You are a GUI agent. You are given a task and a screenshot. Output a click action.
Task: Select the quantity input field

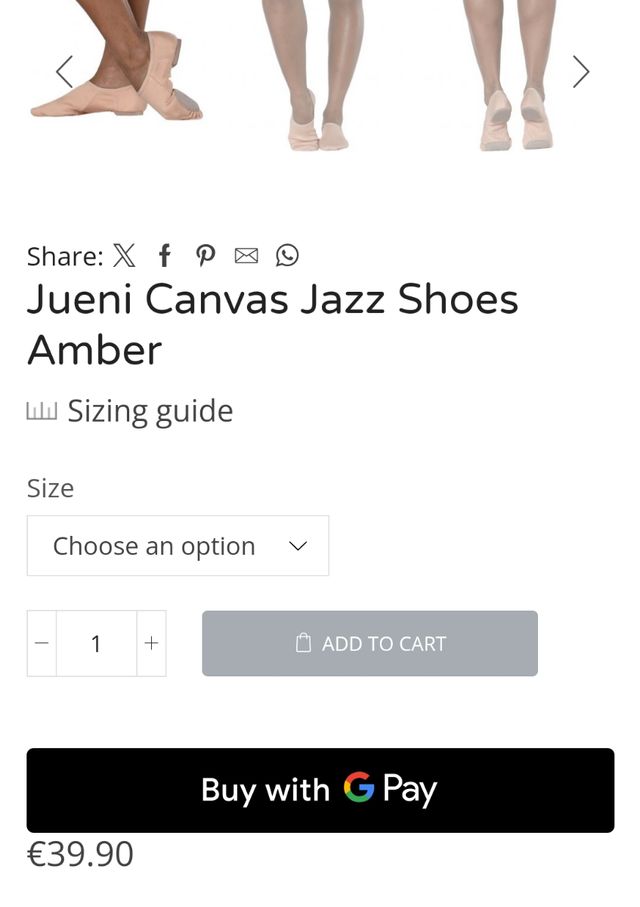coord(96,643)
